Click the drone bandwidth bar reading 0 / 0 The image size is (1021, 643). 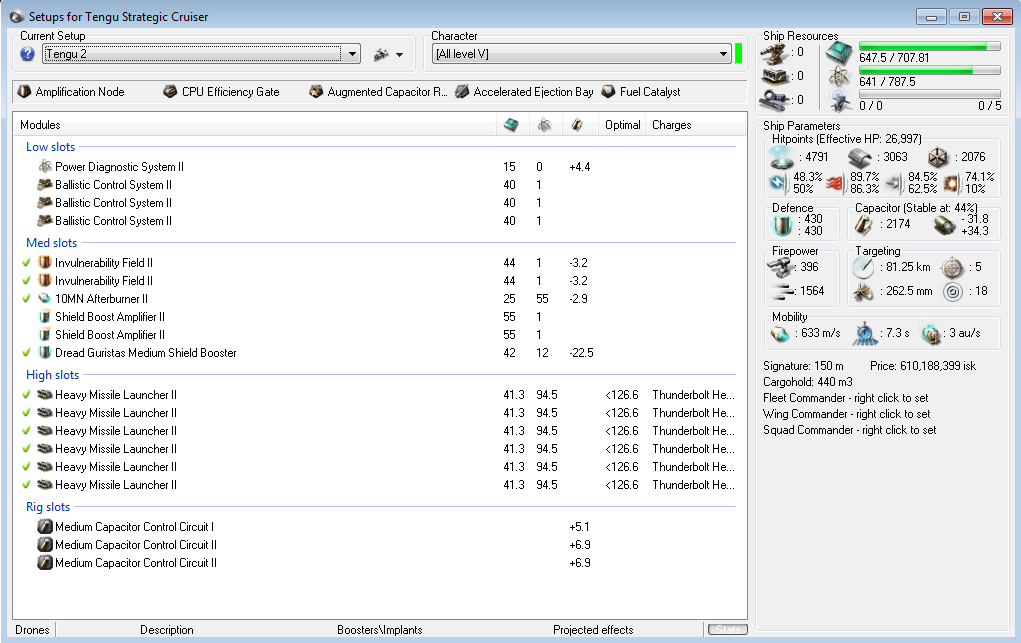[x=930, y=94]
